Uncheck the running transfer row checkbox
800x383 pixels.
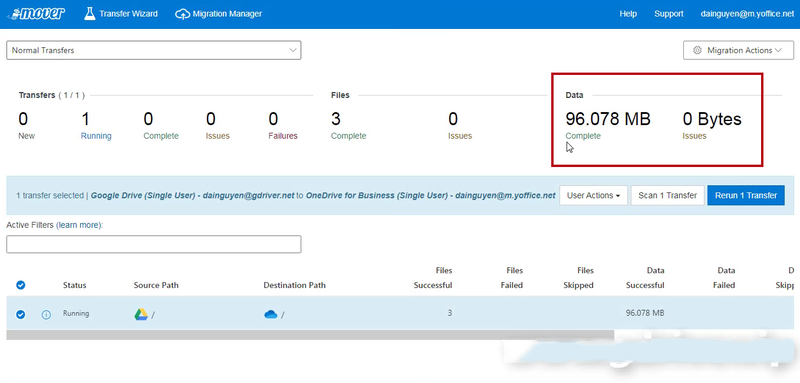(20, 315)
